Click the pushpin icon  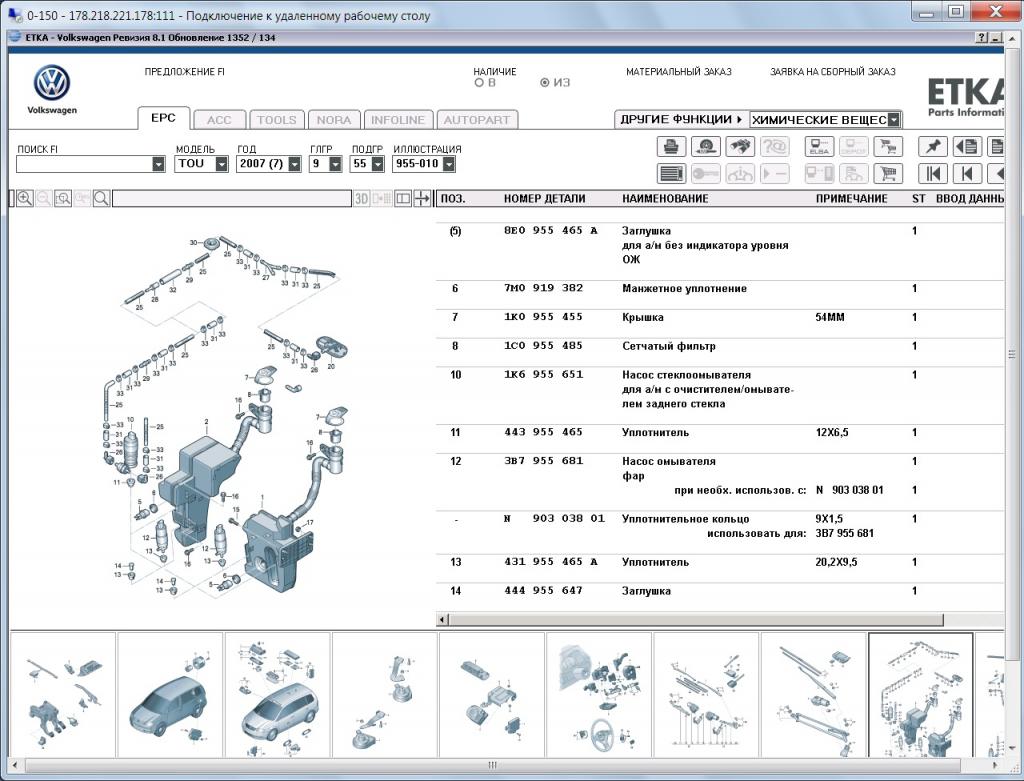pos(932,147)
